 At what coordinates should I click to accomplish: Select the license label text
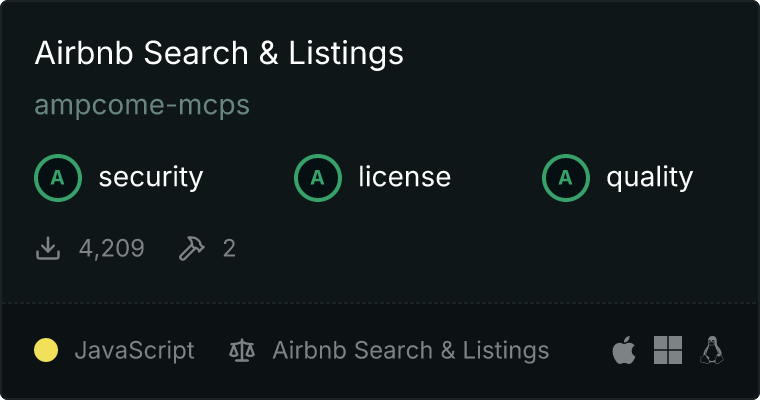[x=404, y=178]
